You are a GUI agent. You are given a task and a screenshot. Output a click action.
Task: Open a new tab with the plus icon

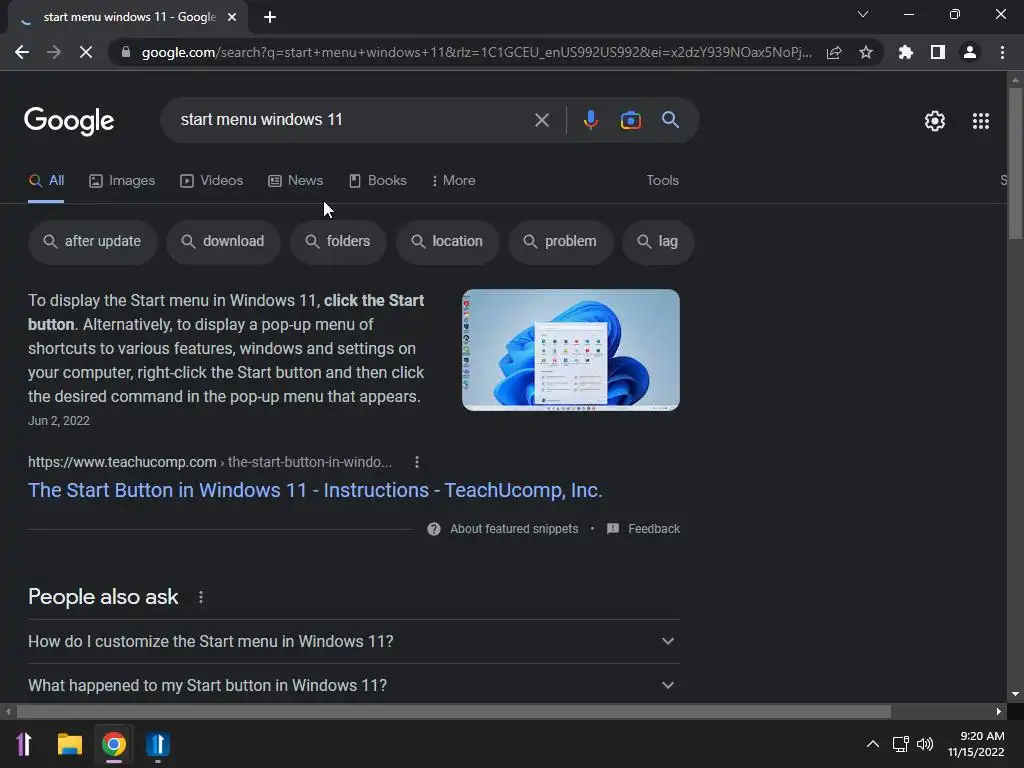(x=270, y=18)
